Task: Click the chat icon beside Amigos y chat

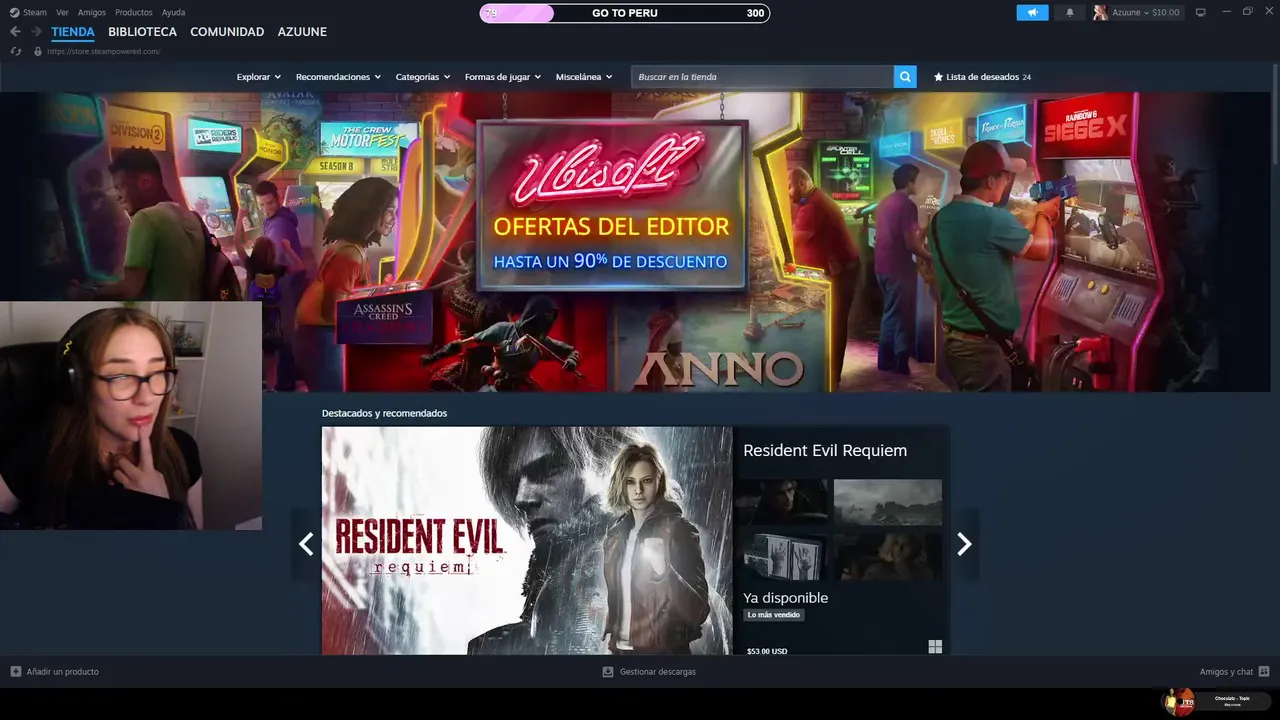Action: [x=1264, y=672]
